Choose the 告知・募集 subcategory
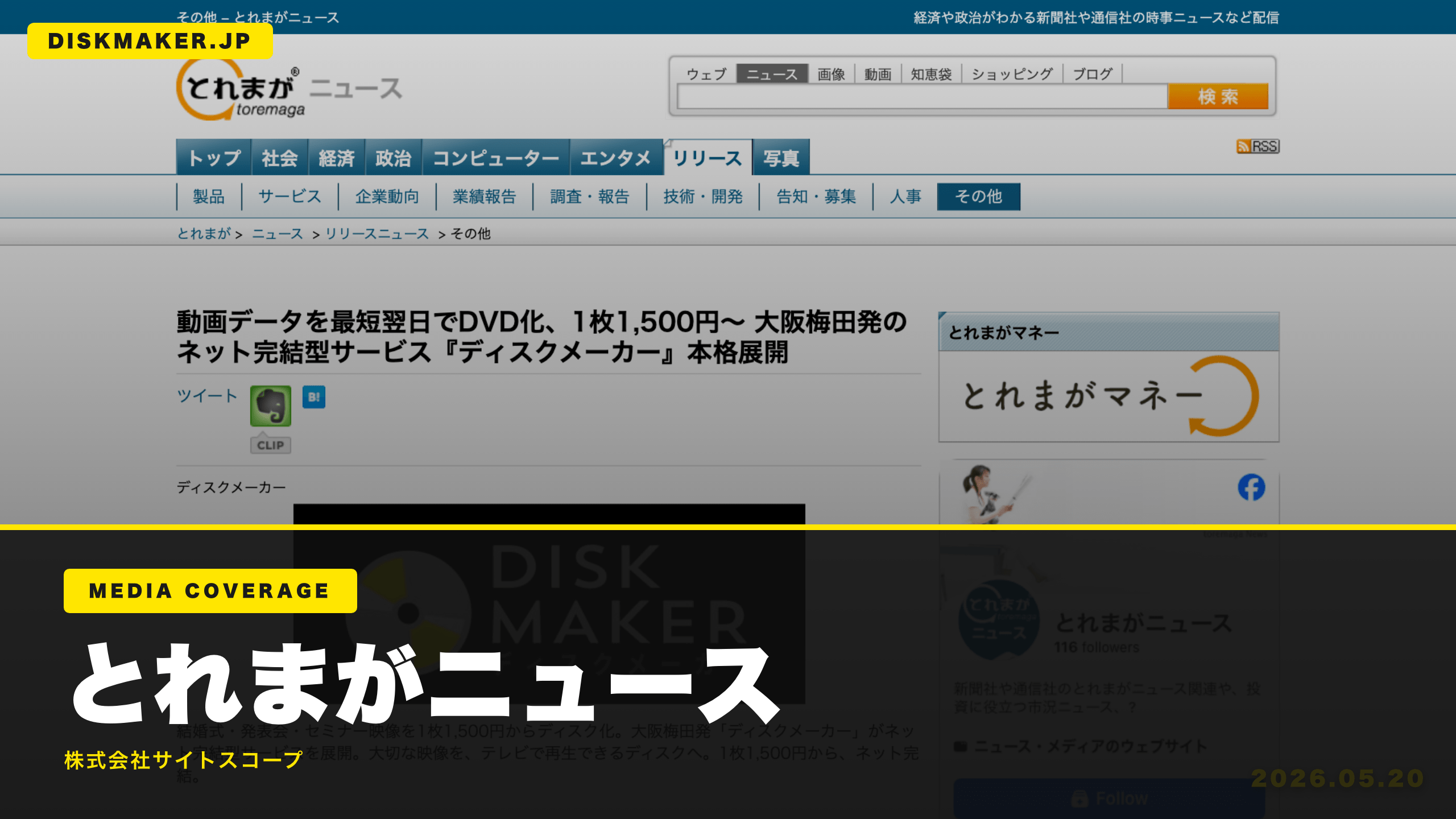The image size is (1456, 819). click(x=817, y=197)
